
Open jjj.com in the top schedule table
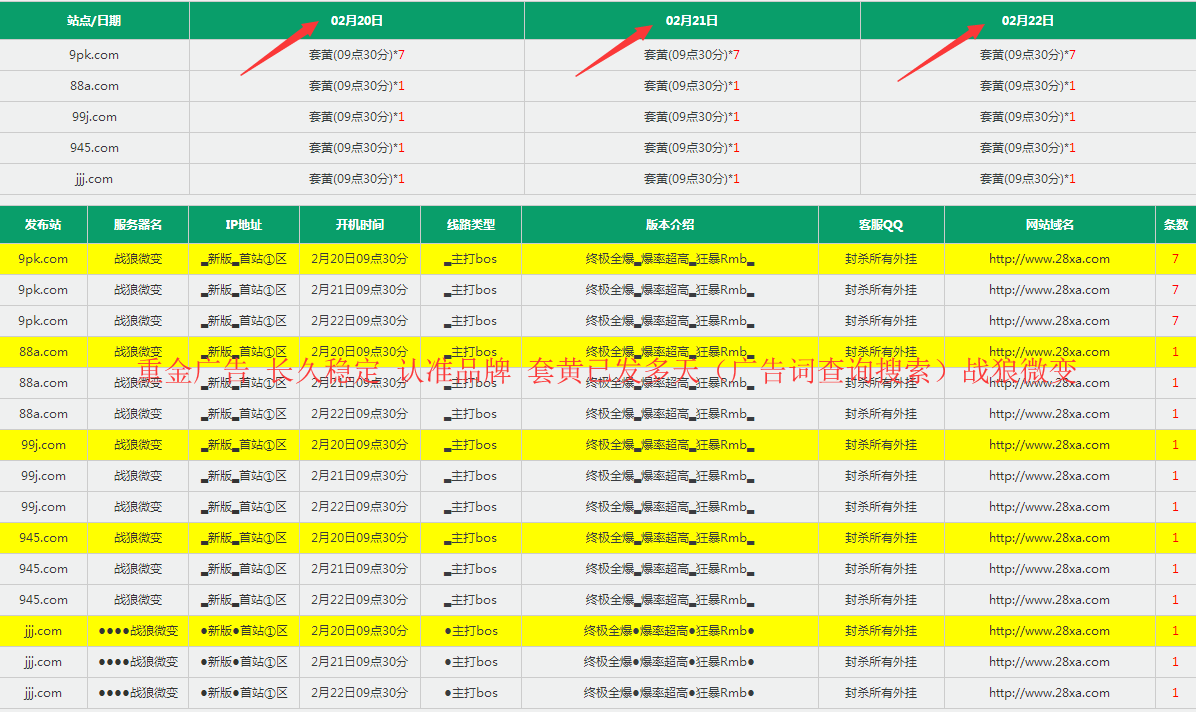pos(94,179)
